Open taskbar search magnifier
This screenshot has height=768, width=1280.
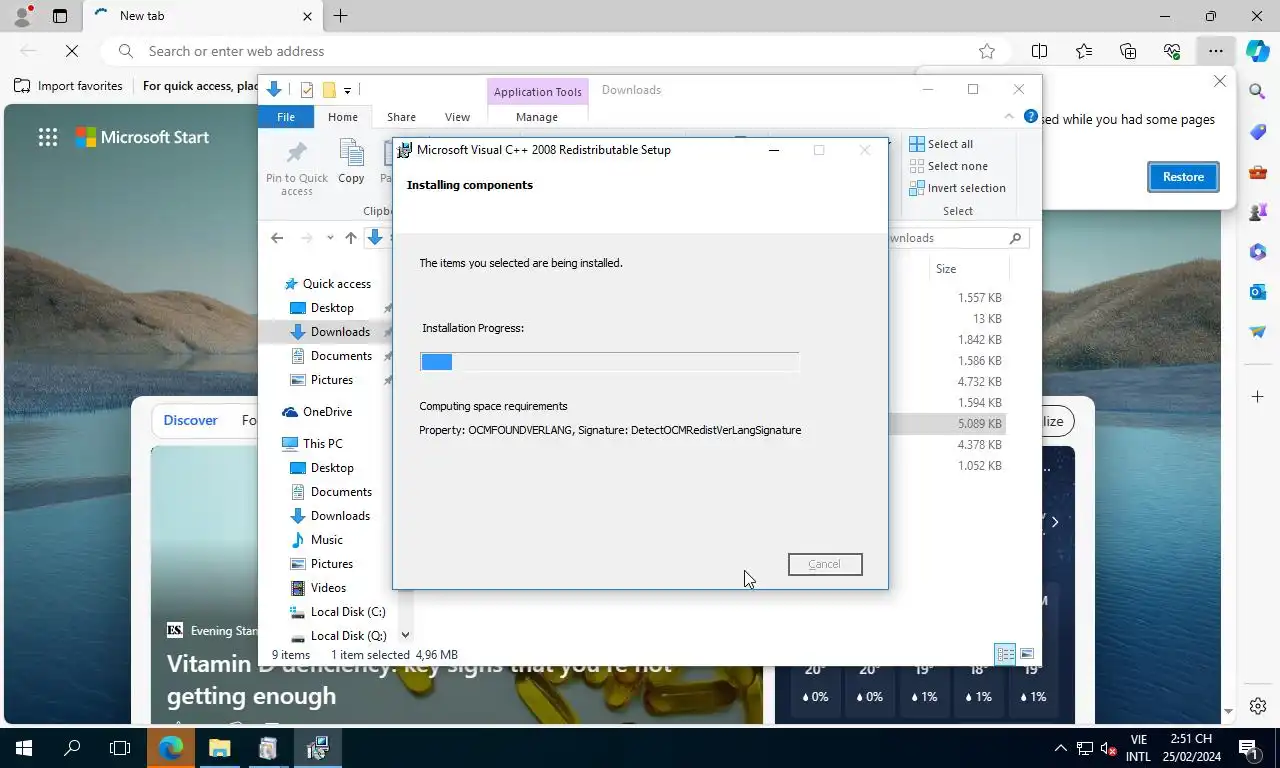72,748
